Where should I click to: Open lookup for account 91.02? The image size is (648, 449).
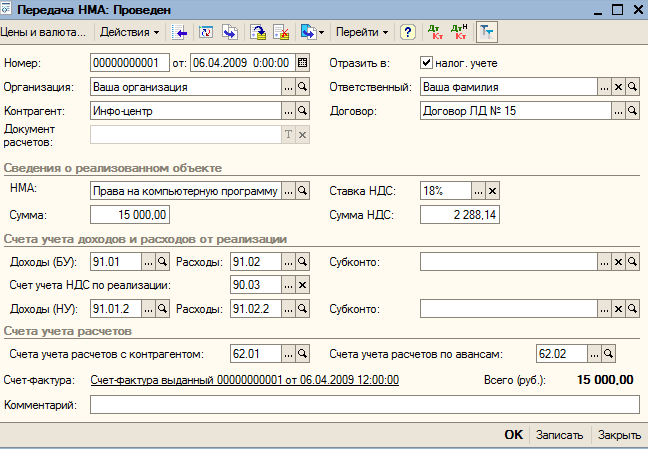[x=303, y=262]
